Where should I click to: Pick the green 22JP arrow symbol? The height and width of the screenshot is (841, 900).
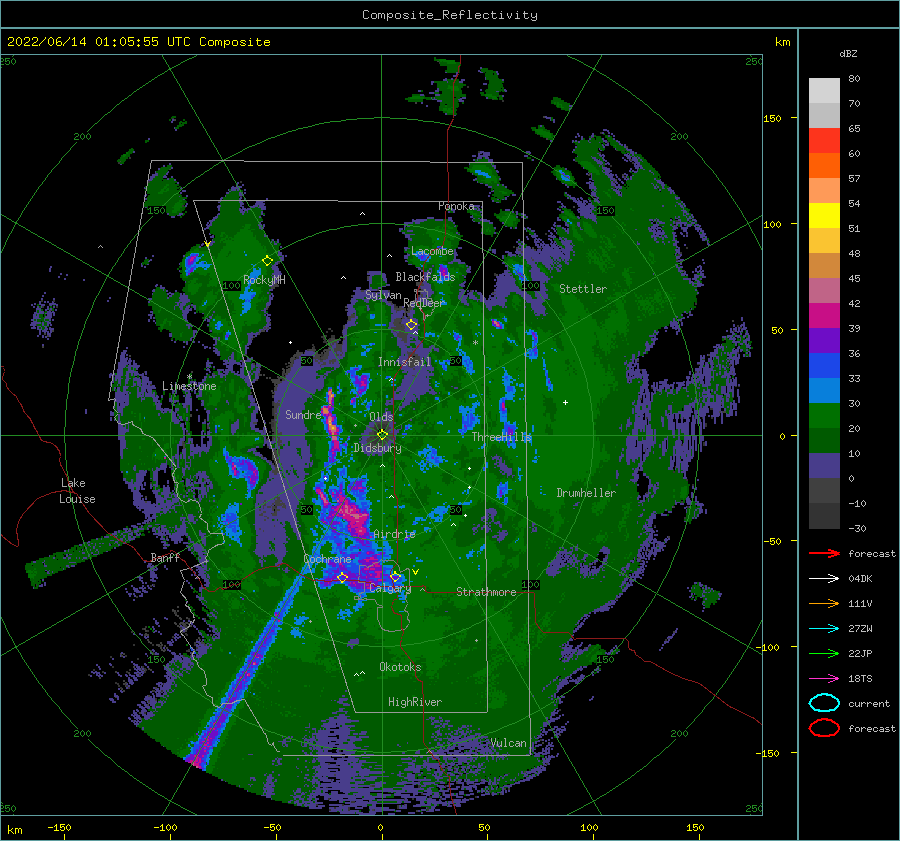824,653
